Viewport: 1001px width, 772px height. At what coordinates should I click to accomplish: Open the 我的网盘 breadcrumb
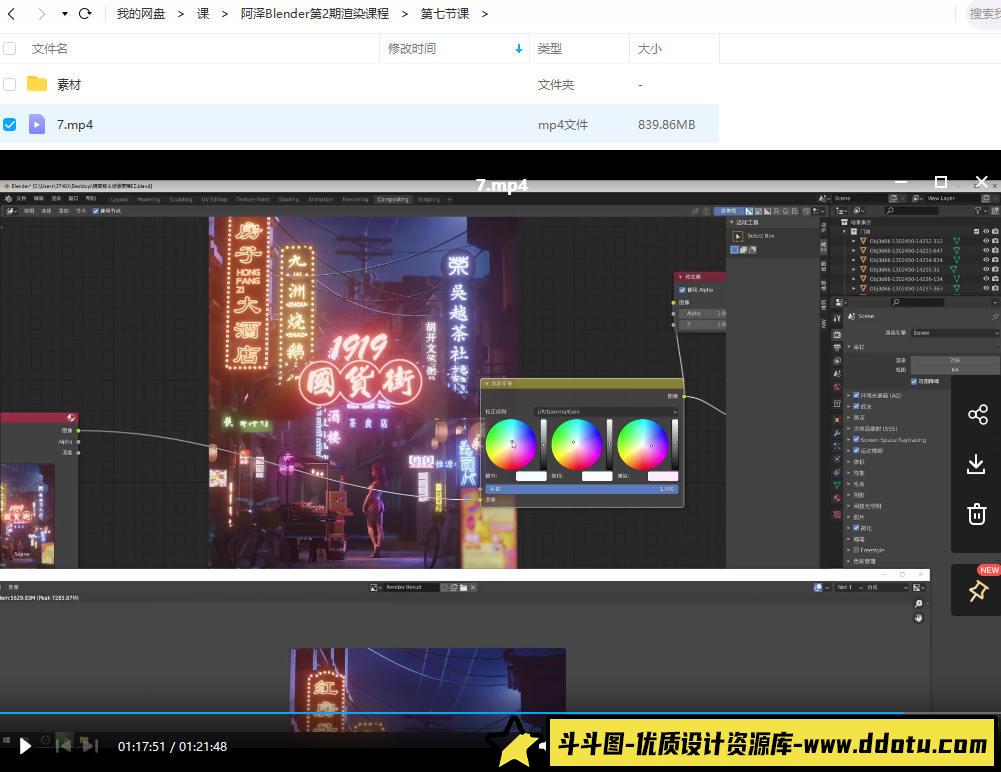[140, 13]
